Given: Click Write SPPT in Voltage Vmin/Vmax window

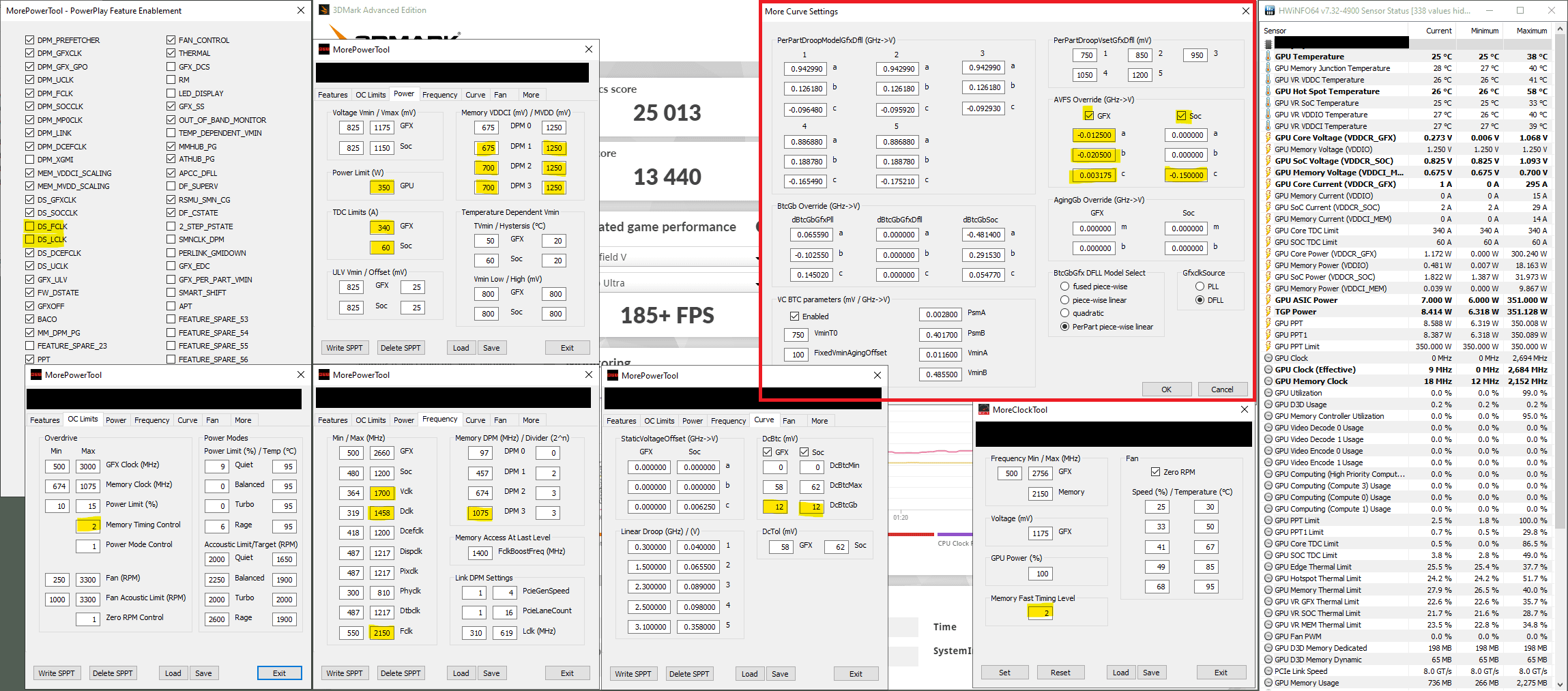Looking at the screenshot, I should pos(345,348).
